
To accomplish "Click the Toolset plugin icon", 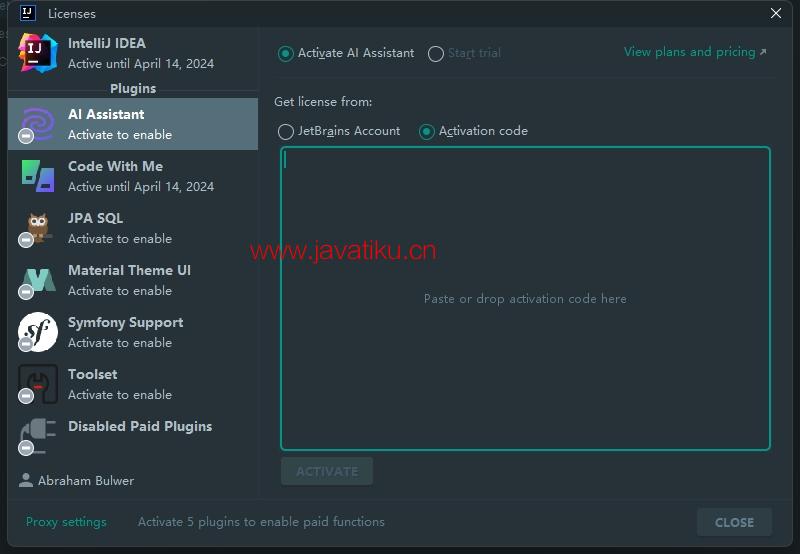I will pos(38,384).
